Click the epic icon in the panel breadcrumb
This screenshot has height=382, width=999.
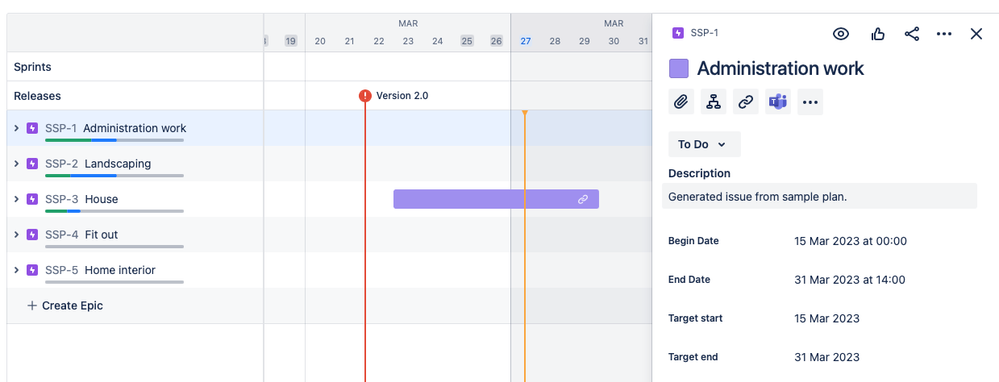[x=678, y=32]
